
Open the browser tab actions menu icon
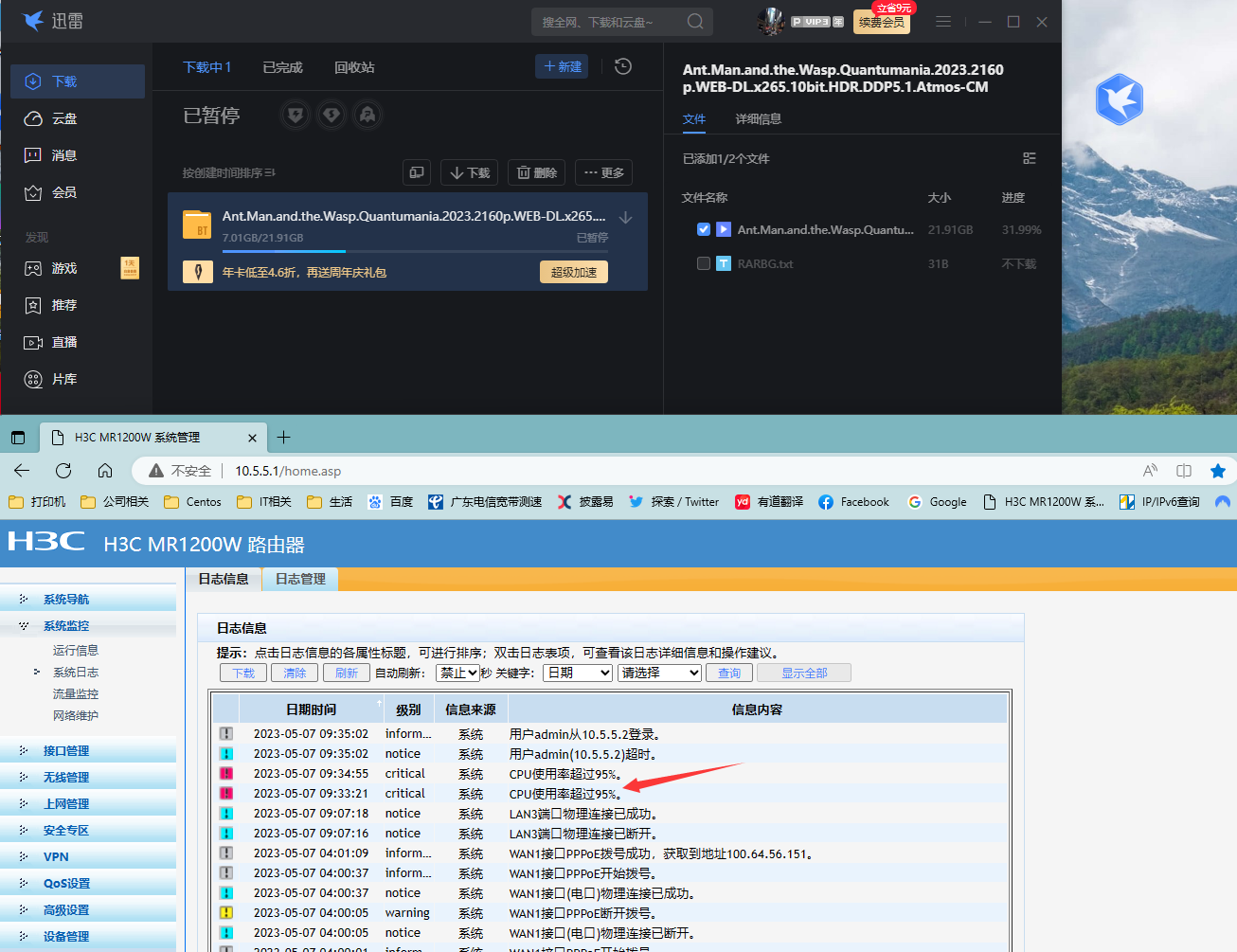click(18, 438)
